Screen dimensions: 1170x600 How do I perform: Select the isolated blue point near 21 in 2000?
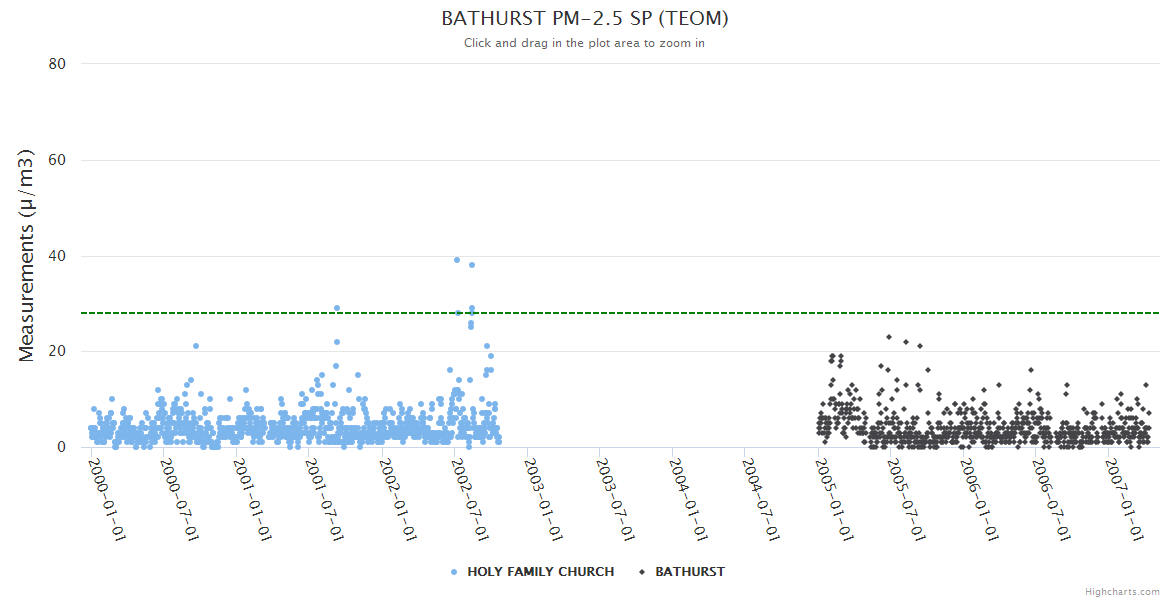[x=196, y=346]
